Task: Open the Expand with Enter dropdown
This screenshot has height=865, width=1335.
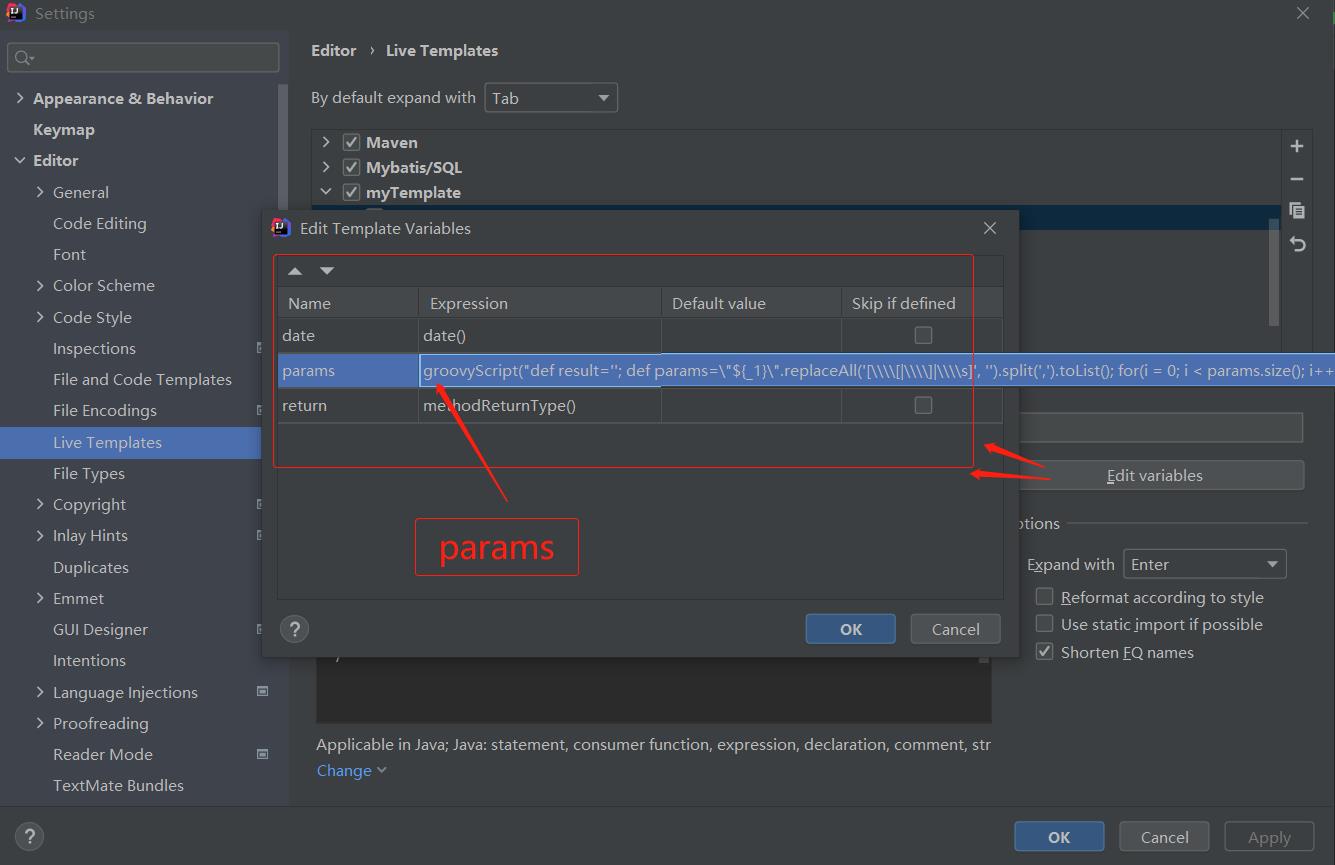Action: click(x=1205, y=564)
